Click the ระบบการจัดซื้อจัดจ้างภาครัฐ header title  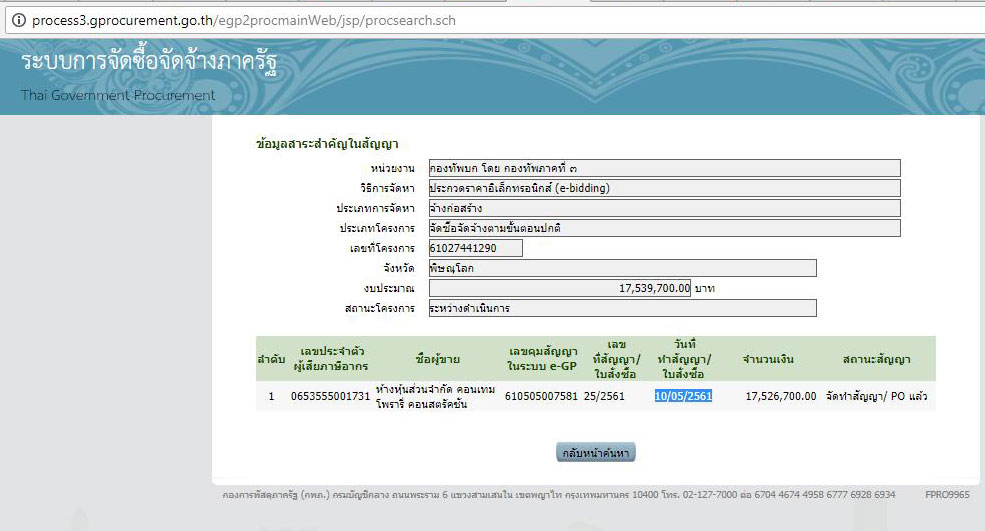point(148,62)
